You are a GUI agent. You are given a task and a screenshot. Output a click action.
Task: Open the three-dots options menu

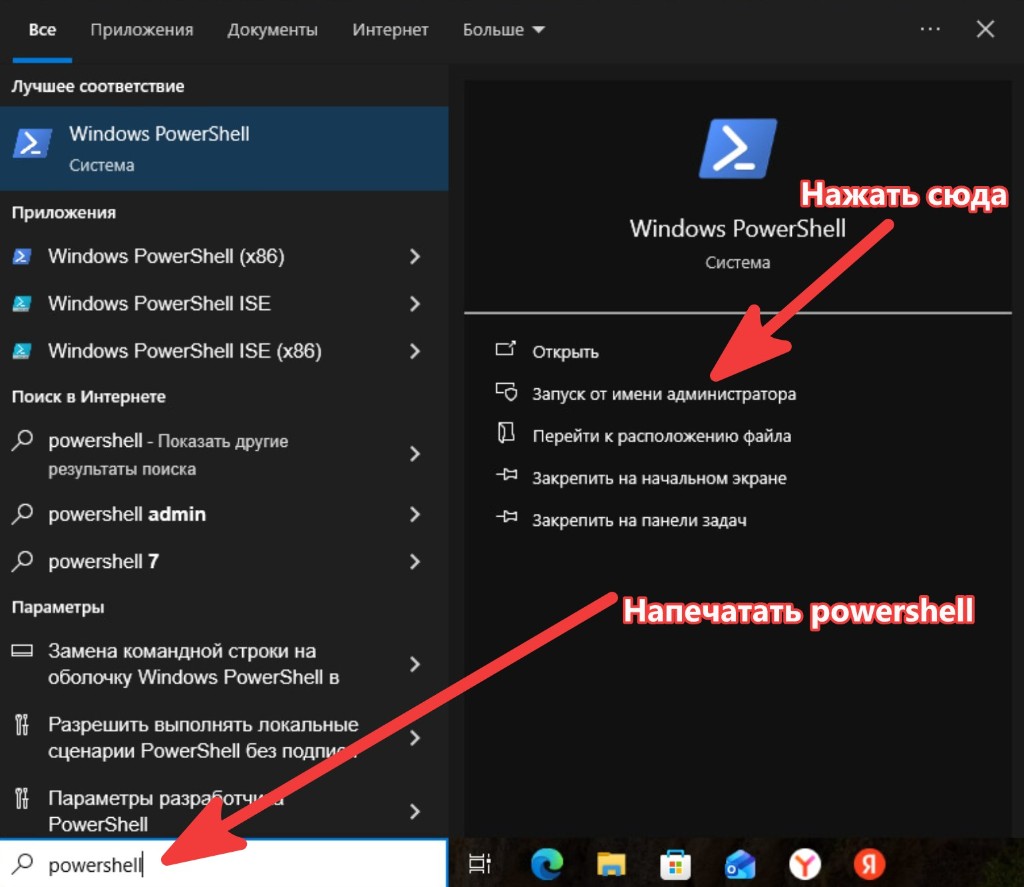(930, 29)
